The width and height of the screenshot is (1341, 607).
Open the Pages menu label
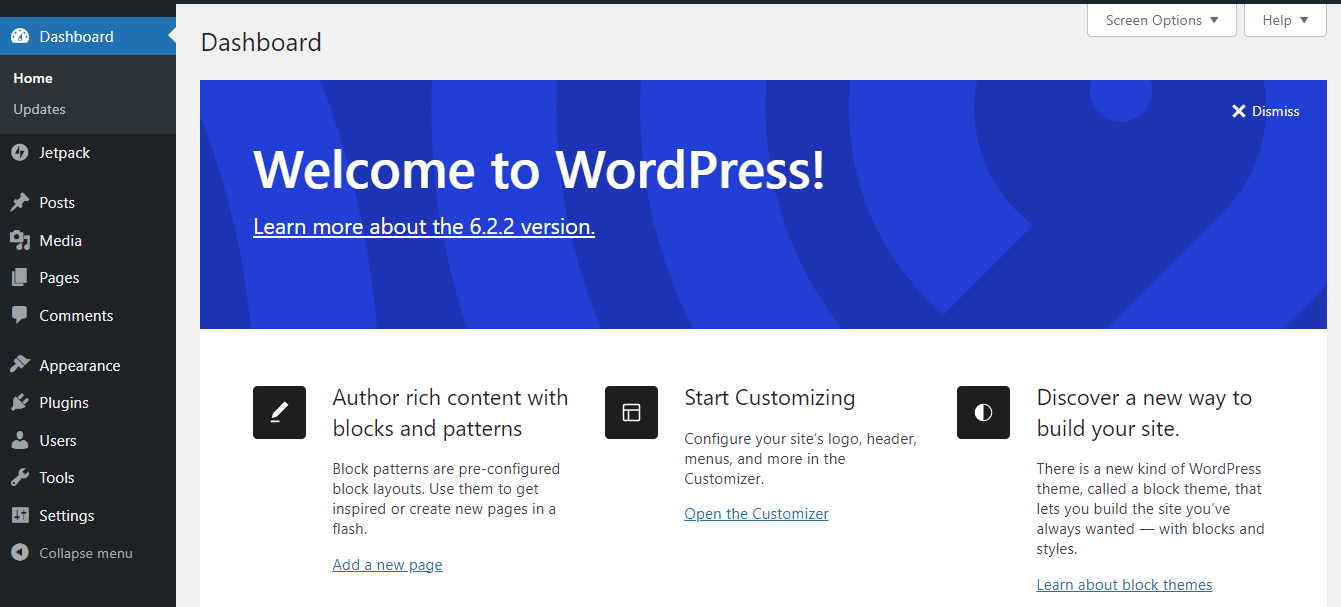[59, 278]
